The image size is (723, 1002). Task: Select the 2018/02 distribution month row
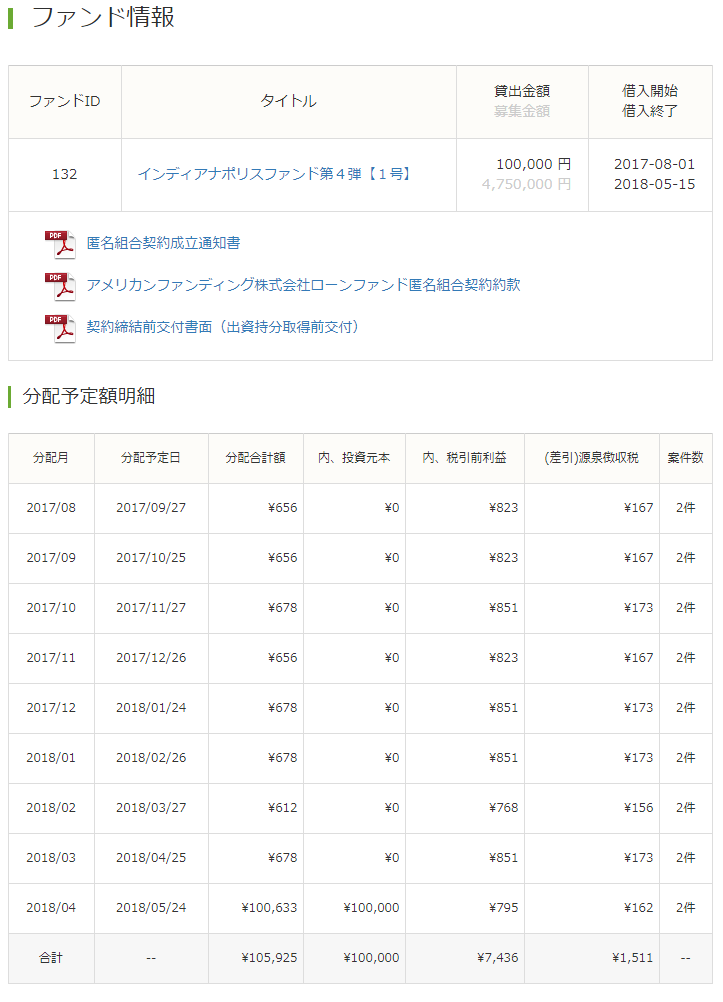coord(51,808)
